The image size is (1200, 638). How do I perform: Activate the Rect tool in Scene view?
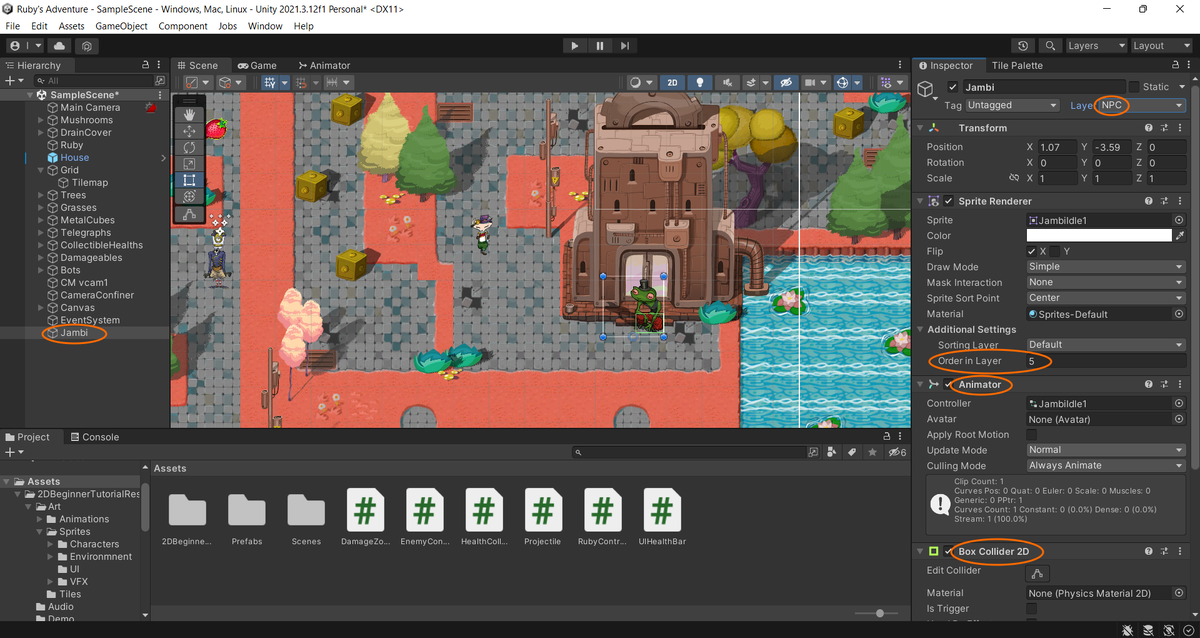pos(189,180)
